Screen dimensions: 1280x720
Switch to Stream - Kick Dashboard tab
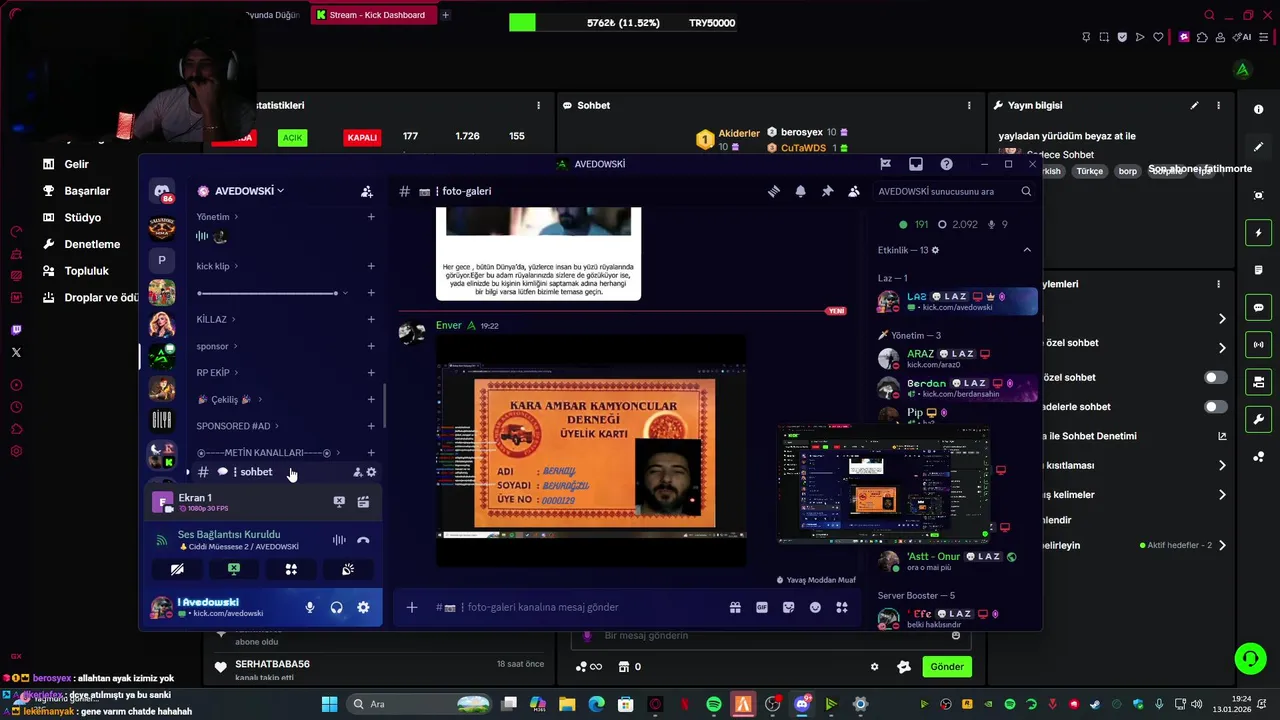[x=375, y=15]
